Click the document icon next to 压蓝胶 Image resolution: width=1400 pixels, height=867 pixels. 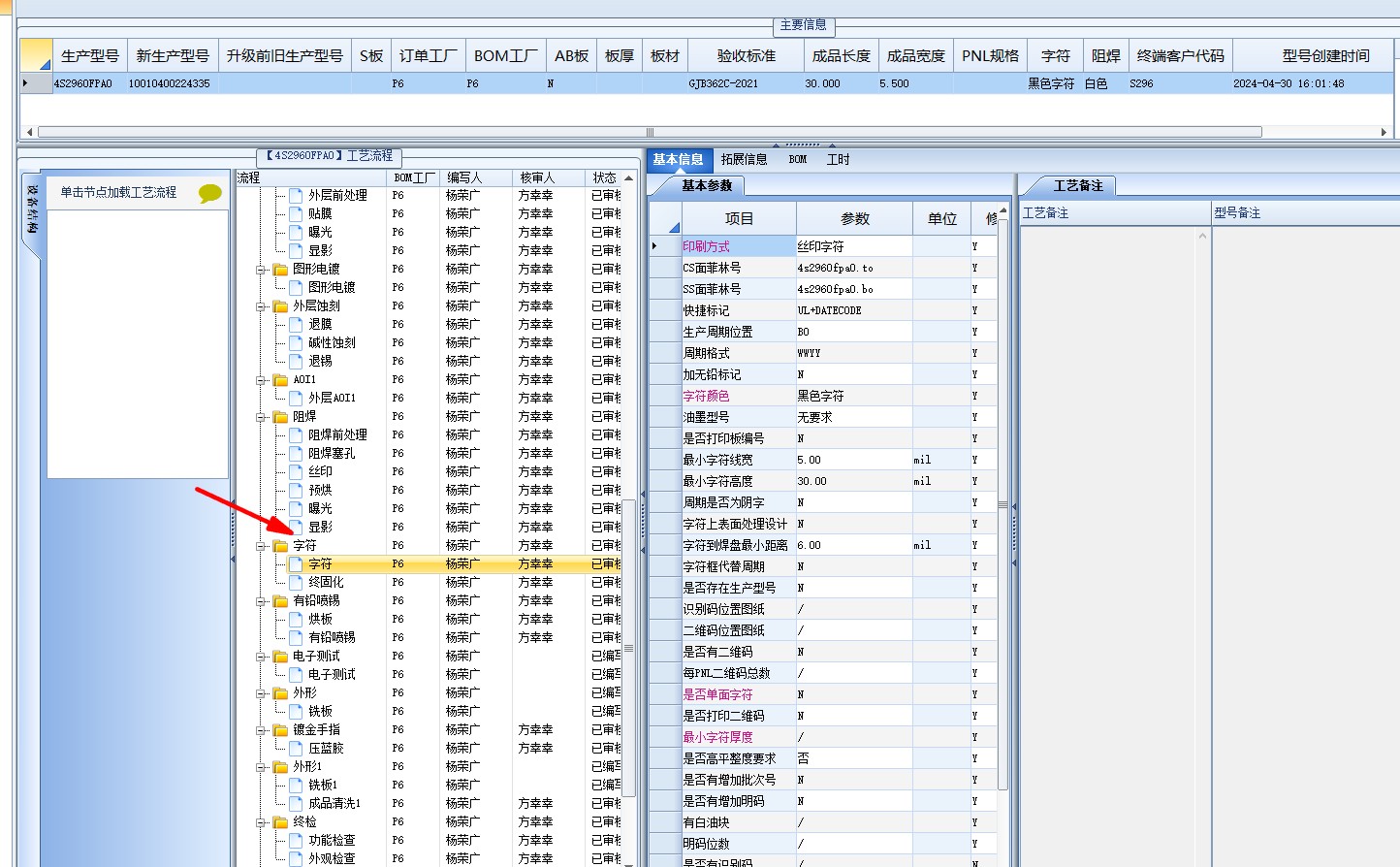(296, 748)
